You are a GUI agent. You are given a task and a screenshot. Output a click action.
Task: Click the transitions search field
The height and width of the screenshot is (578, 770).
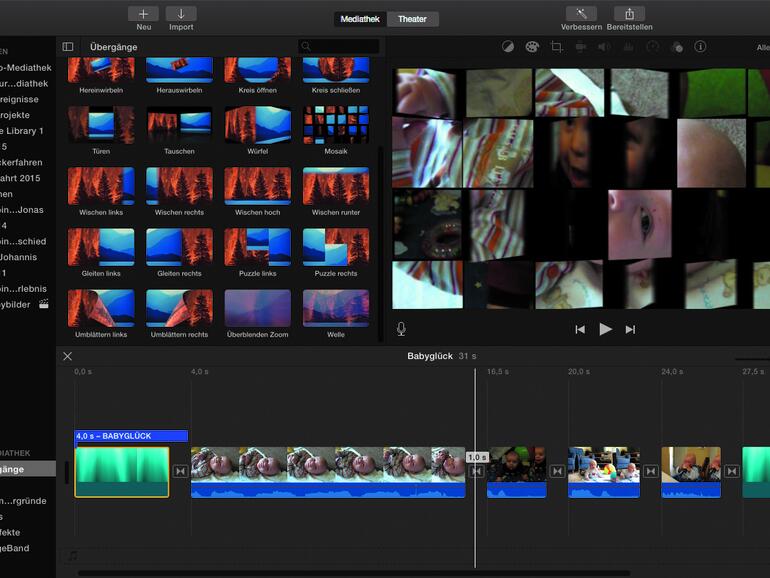pos(340,46)
